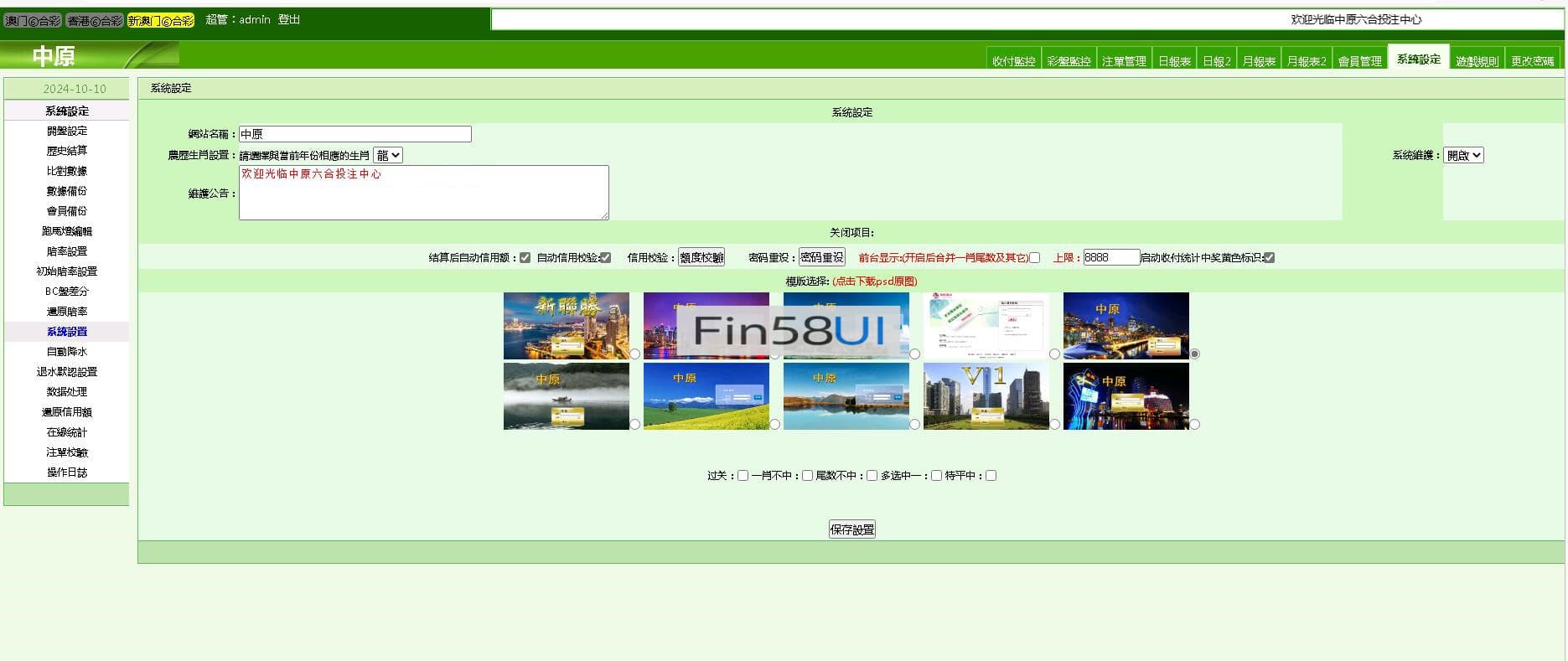Click the 澳门六合彩 lottery switch button
Image resolution: width=1568 pixels, height=661 pixels.
click(33, 20)
